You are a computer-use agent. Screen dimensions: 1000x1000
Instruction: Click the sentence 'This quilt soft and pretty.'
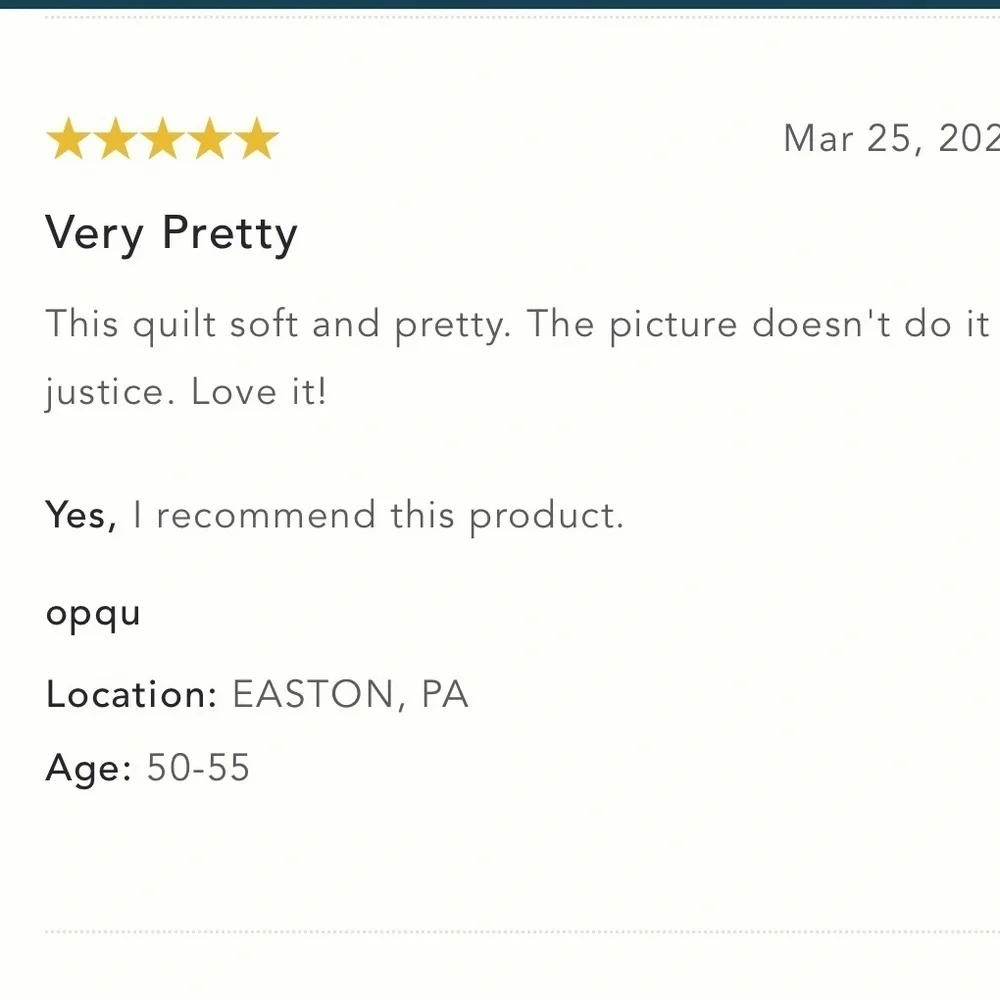click(x=278, y=325)
